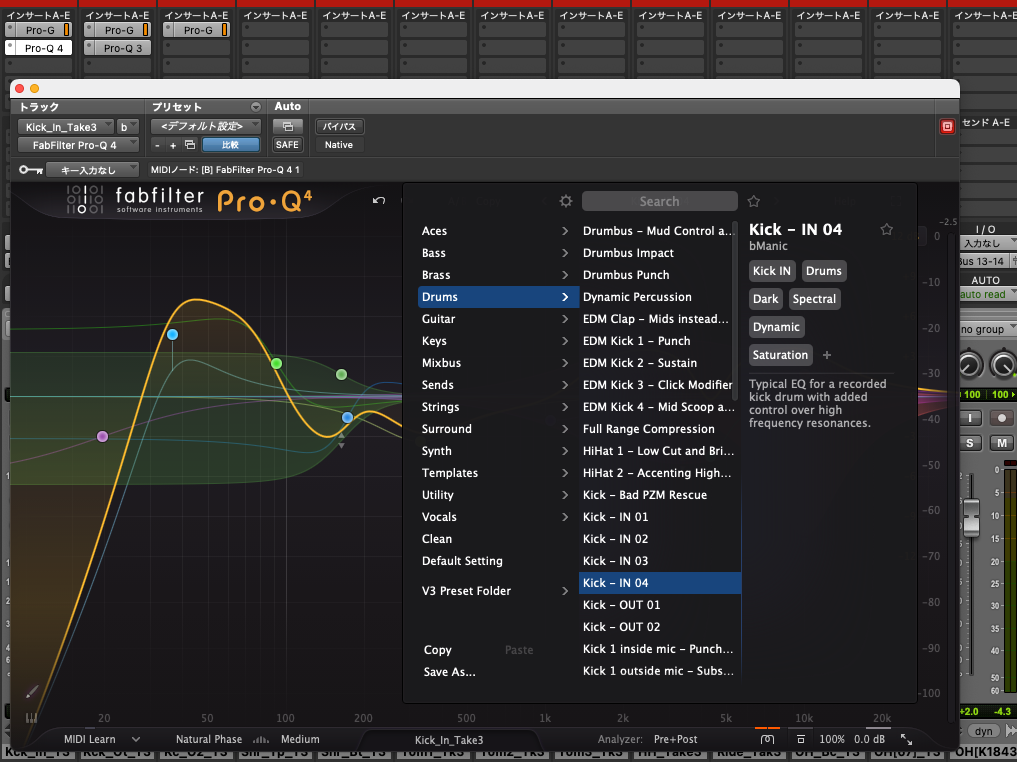
Task: Open the Pro-Q 3 insert slot
Action: pos(118,48)
